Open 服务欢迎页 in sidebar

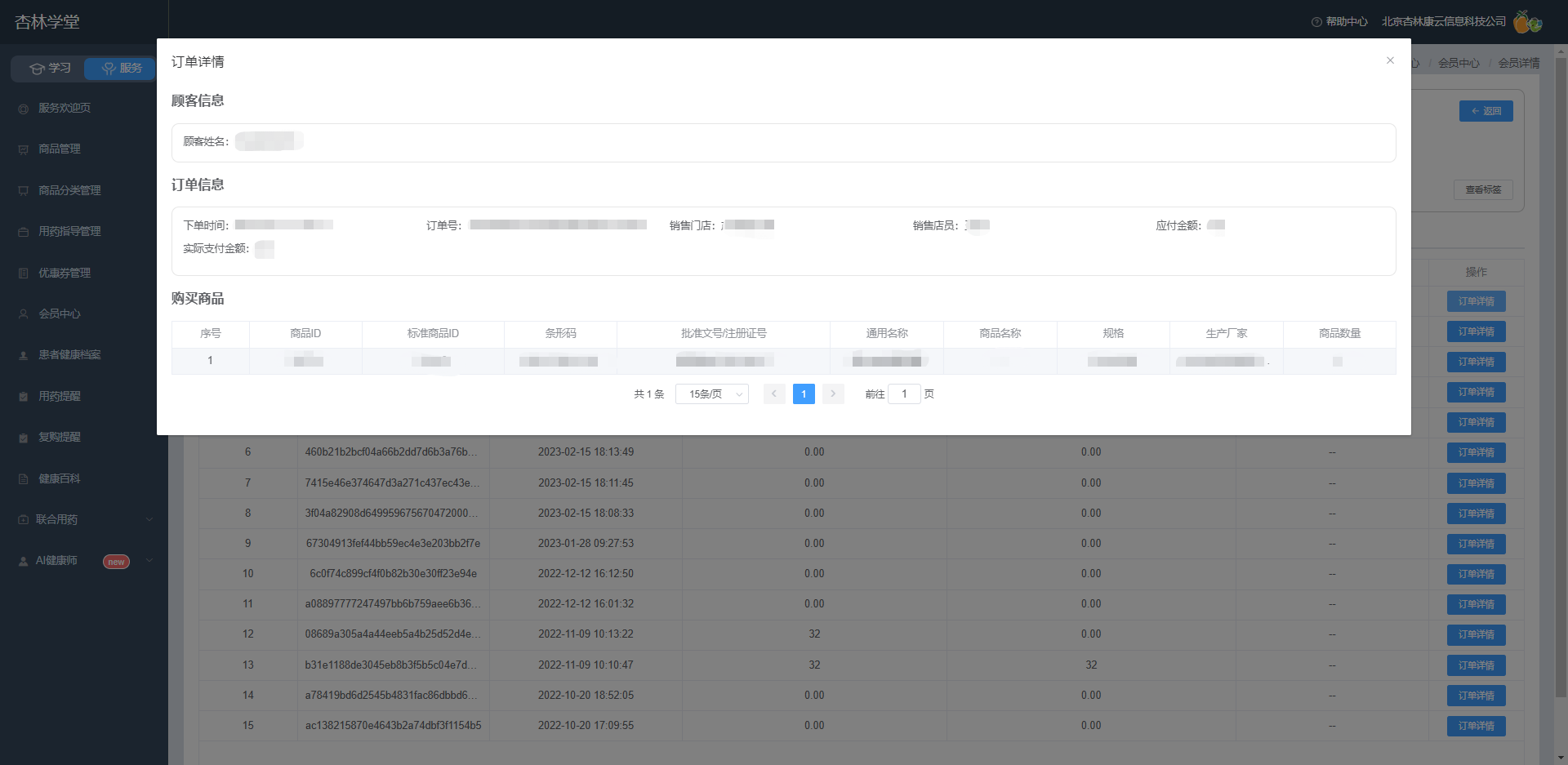pos(65,108)
